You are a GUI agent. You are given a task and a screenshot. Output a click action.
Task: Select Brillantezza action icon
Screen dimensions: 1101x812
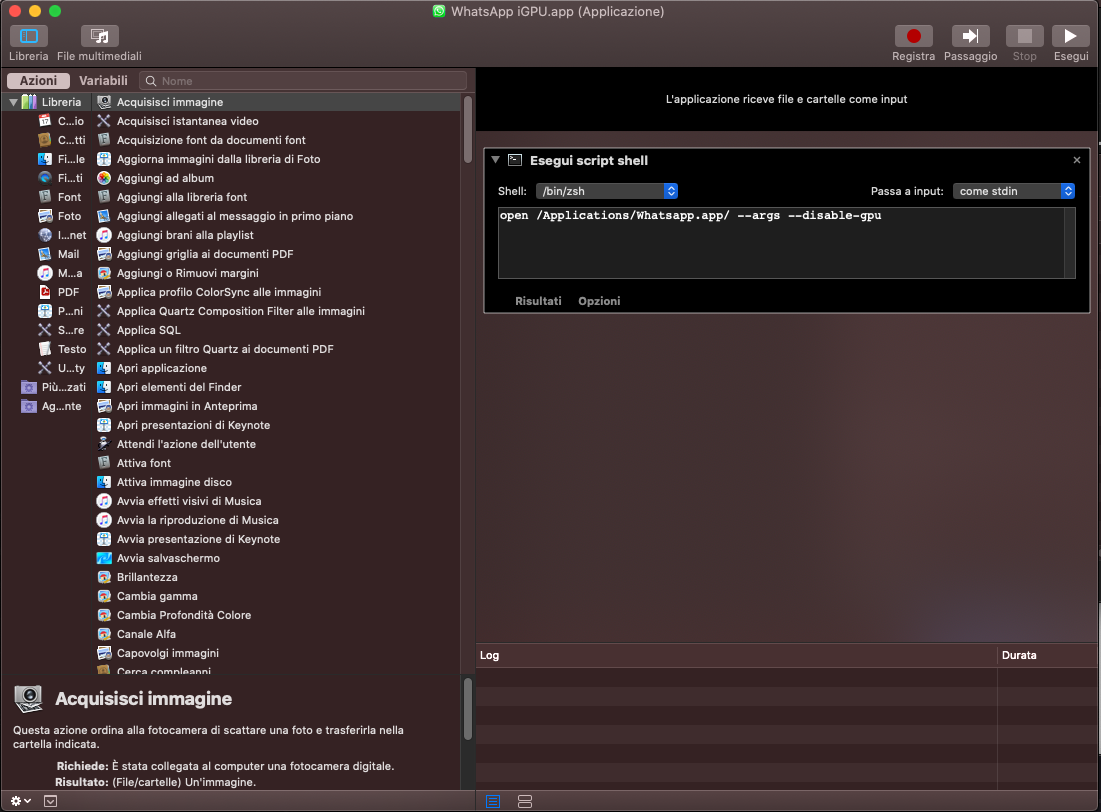104,576
